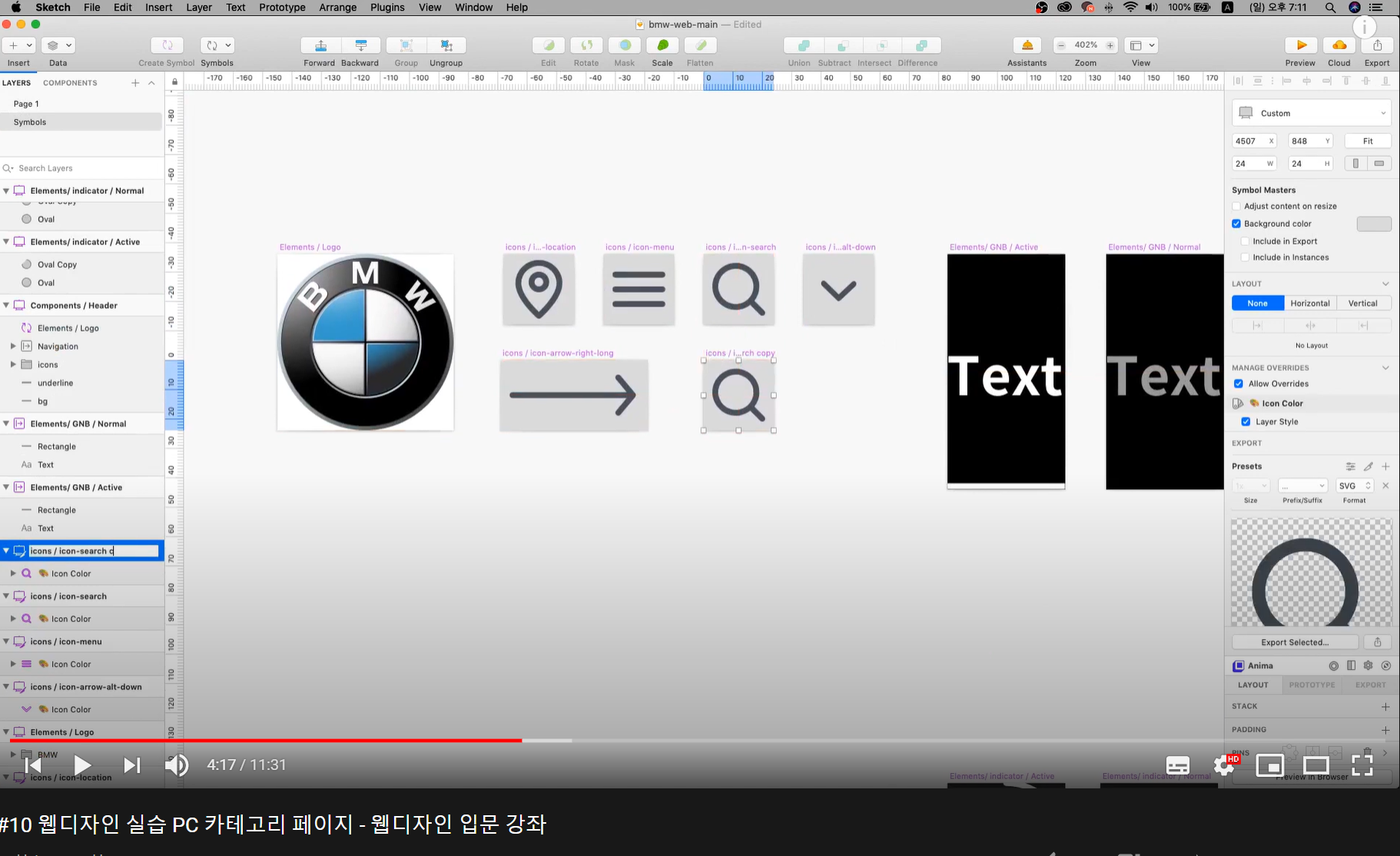The image size is (1400, 856).
Task: Uncheck Allow Overrides checkbox
Action: (x=1239, y=383)
